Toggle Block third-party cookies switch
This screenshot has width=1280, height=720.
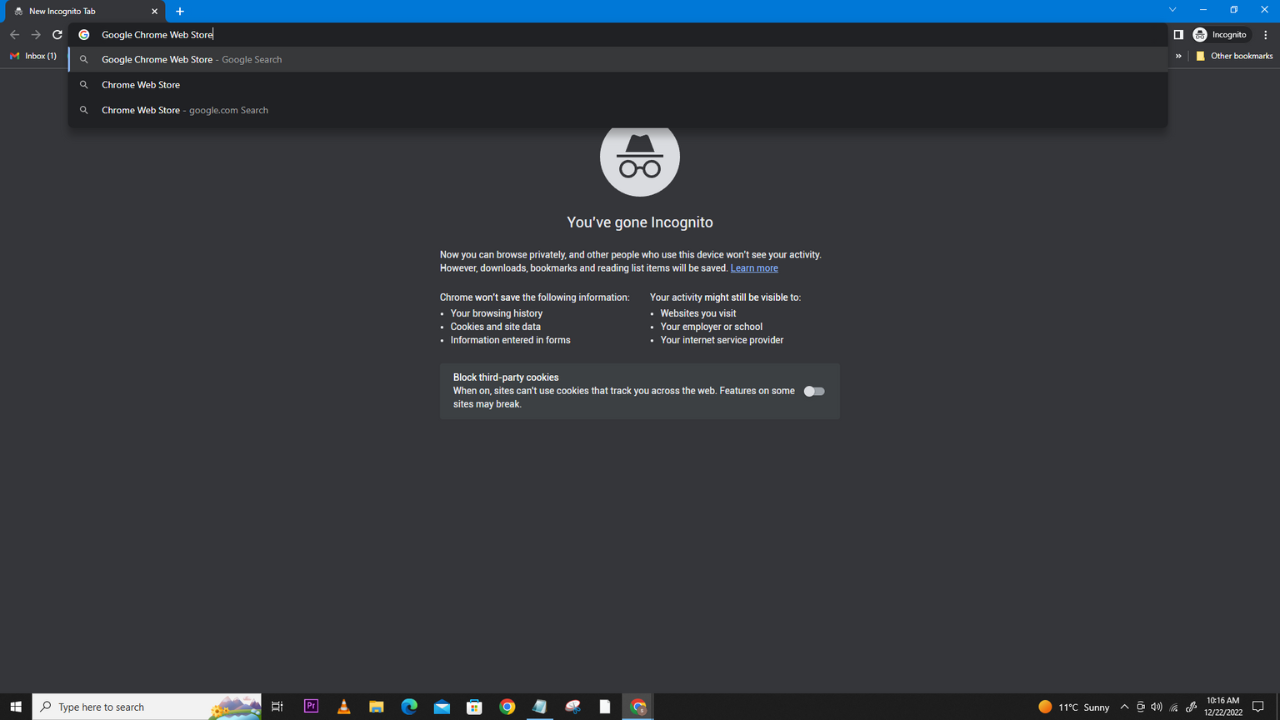pyautogui.click(x=814, y=391)
